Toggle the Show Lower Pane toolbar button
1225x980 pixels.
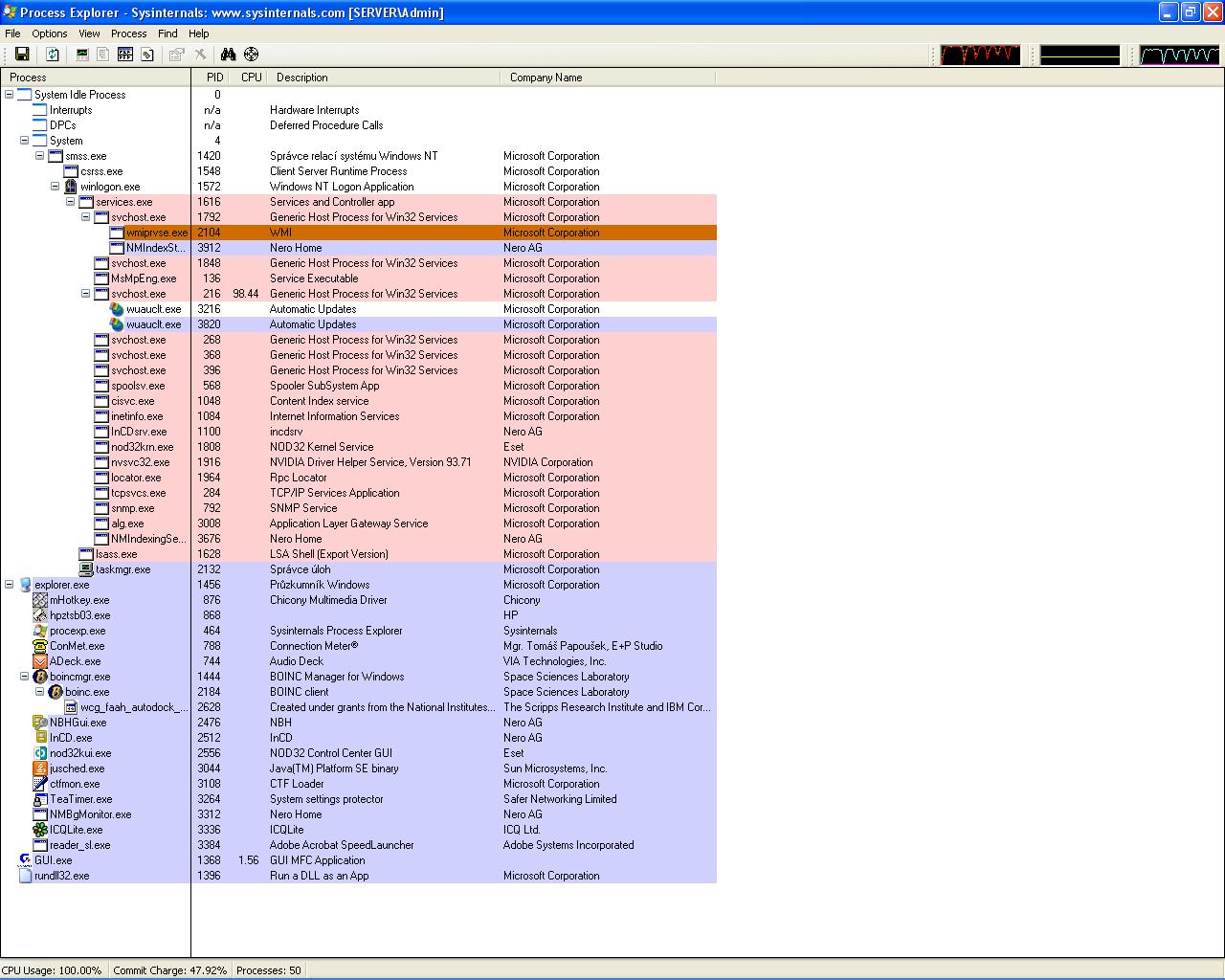click(x=124, y=55)
